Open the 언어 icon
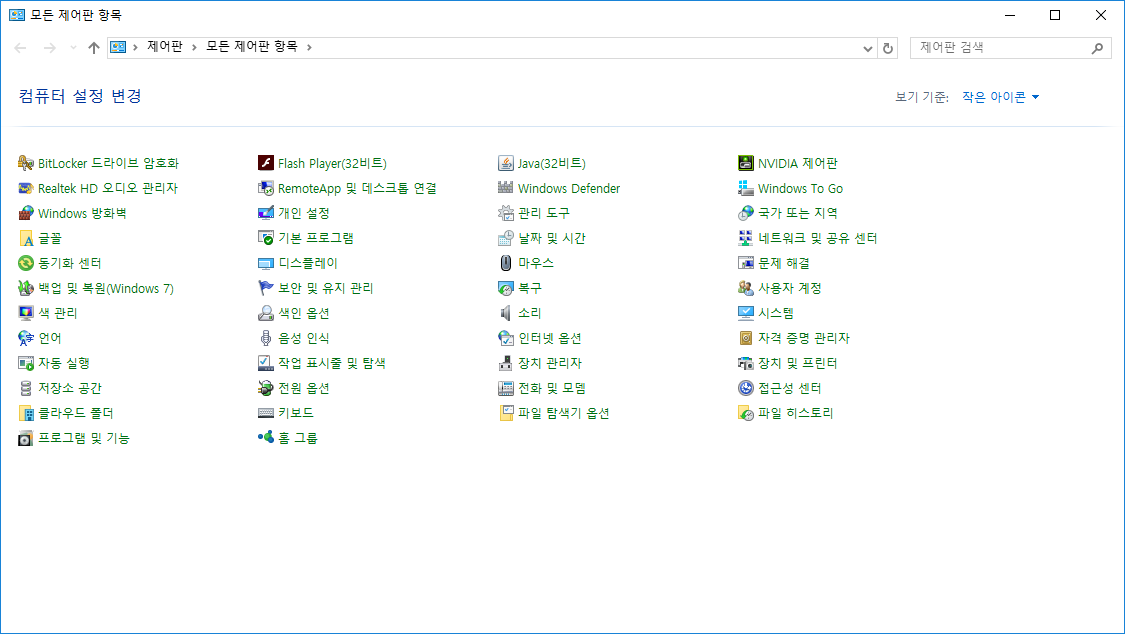1125x634 pixels. [x=26, y=339]
